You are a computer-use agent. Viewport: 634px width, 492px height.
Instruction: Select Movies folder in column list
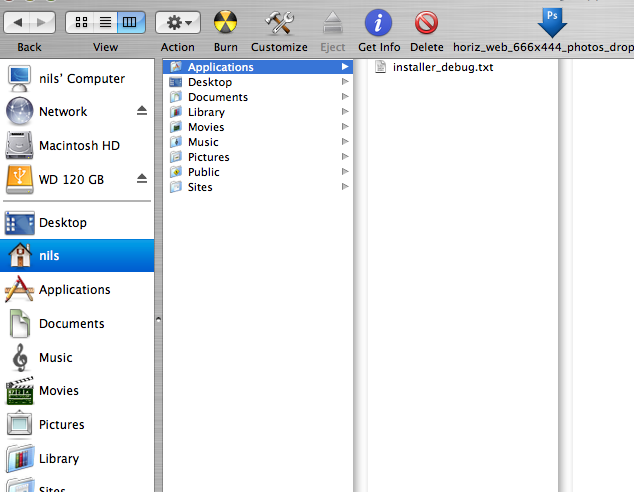click(x=258, y=127)
